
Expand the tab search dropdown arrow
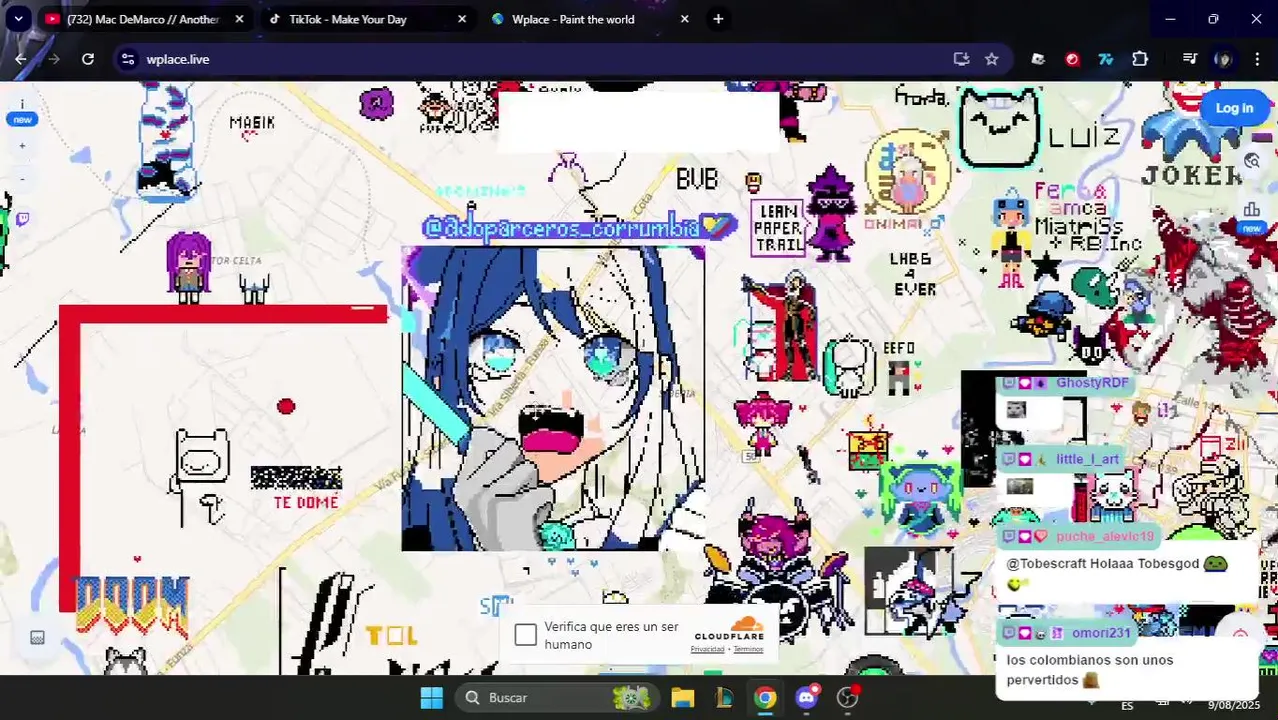(18, 19)
